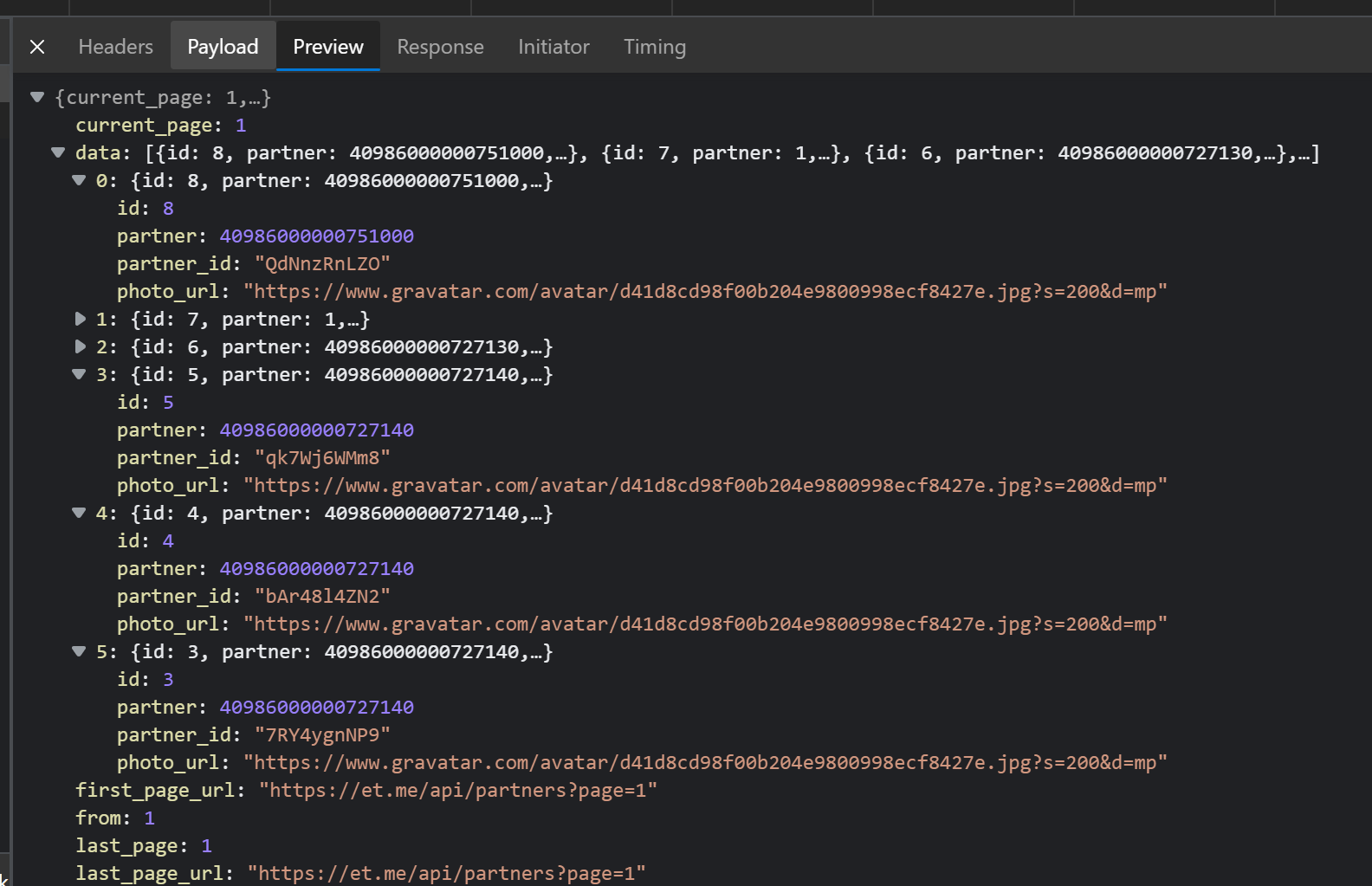Collapse the data array node

tap(58, 152)
